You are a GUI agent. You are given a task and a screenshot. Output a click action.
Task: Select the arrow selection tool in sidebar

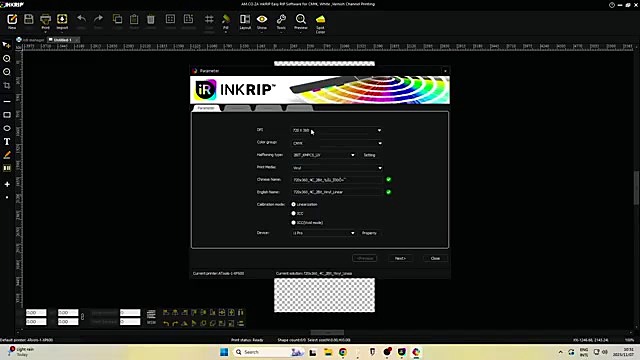pyautogui.click(x=7, y=45)
